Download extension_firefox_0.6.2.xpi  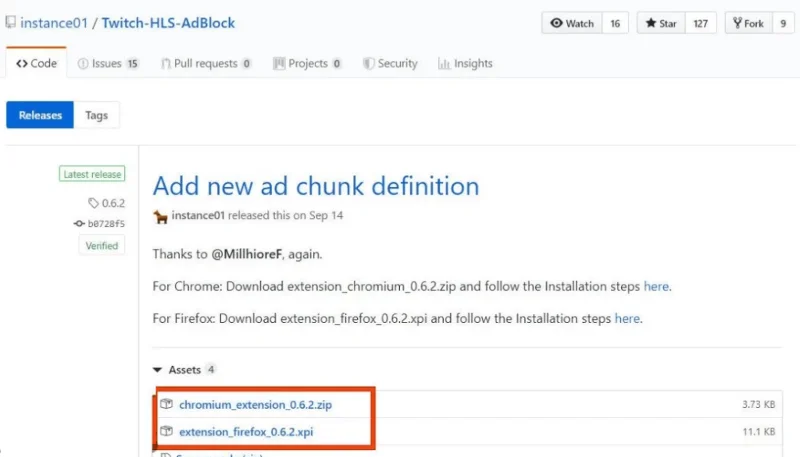pyautogui.click(x=246, y=431)
